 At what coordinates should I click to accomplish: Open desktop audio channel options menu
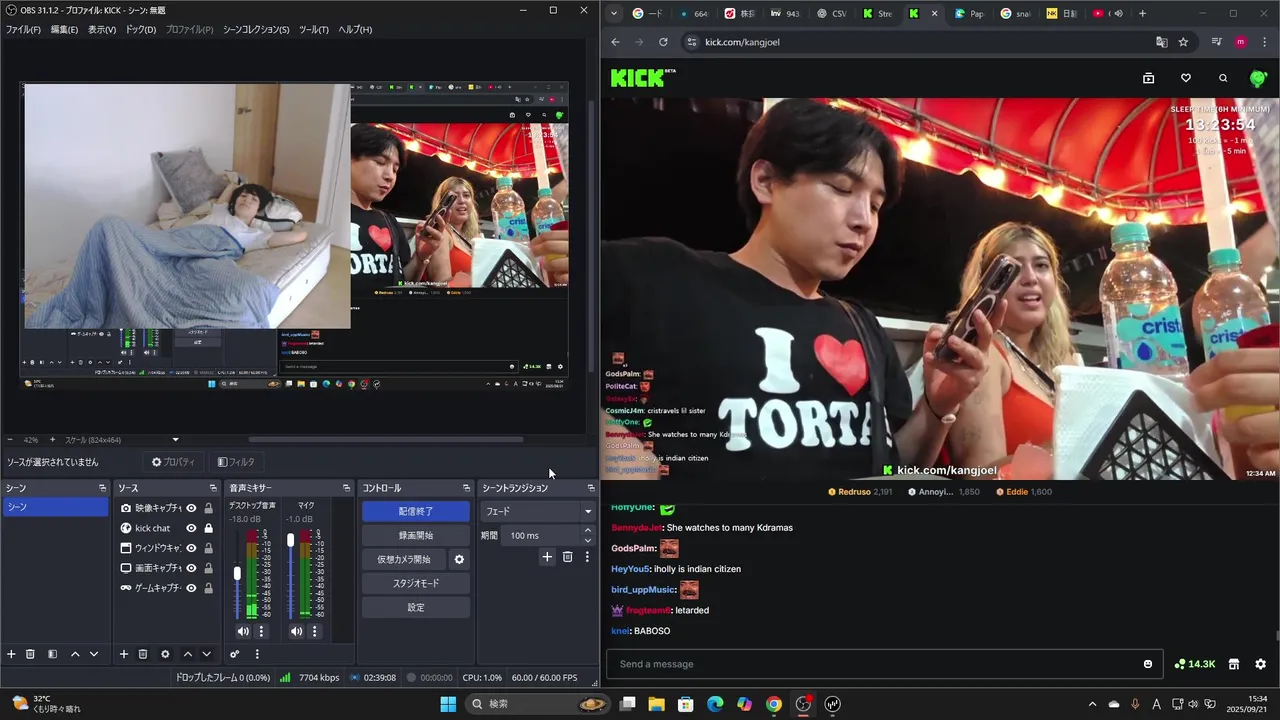pos(262,631)
